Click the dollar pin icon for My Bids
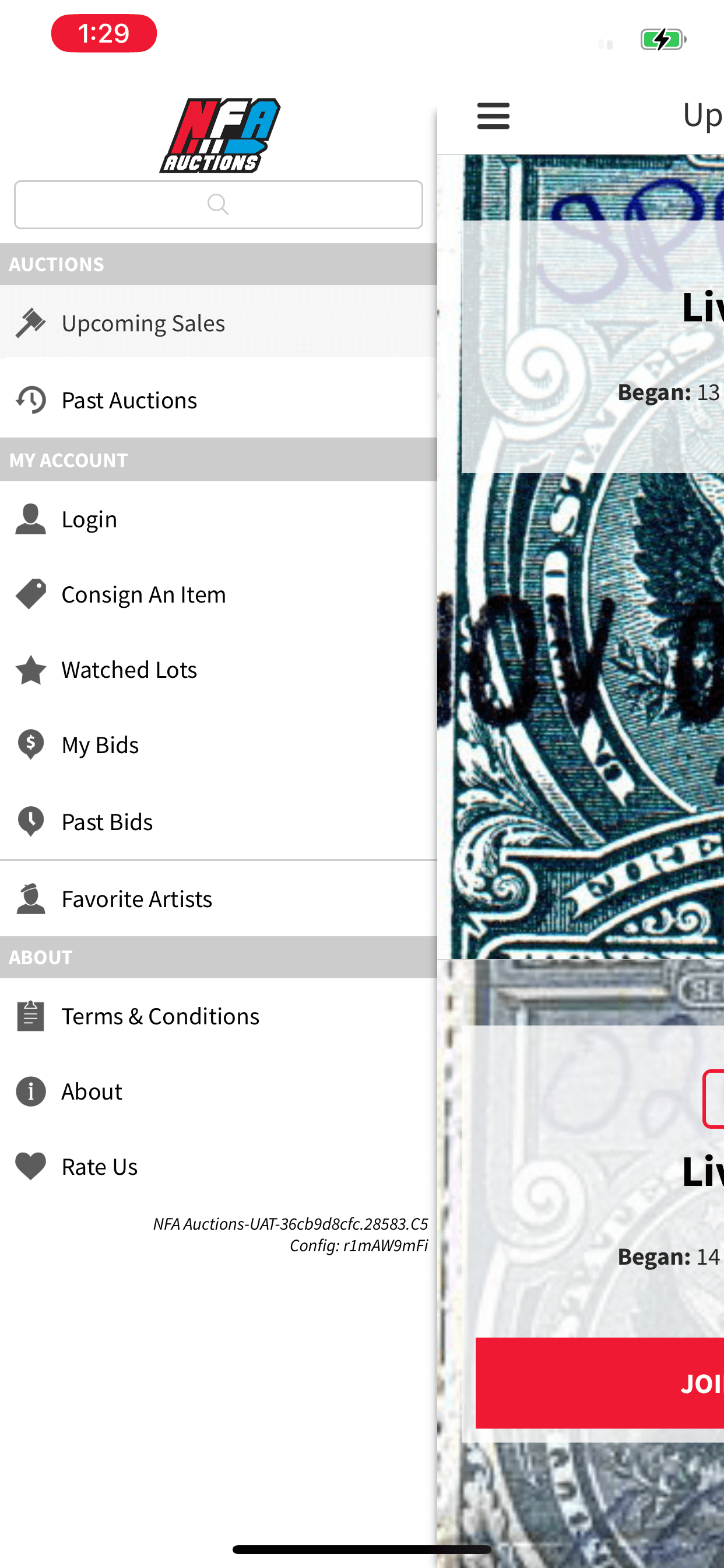 [x=30, y=744]
